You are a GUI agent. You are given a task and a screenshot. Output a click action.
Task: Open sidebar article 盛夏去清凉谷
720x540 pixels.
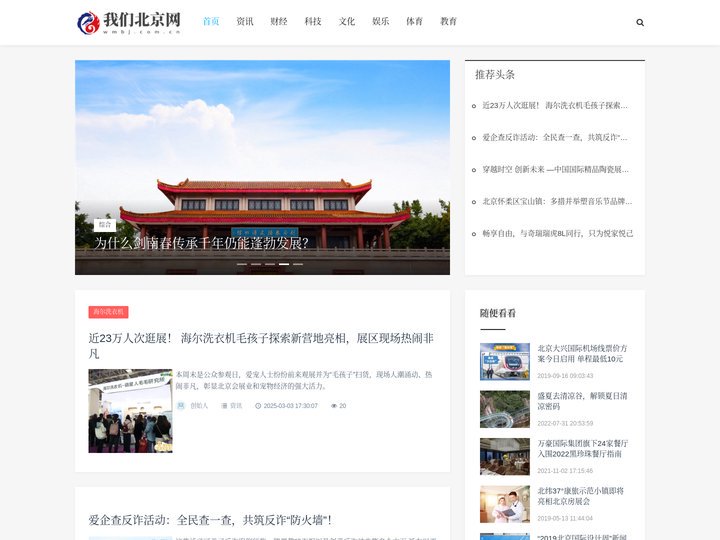pyautogui.click(x=582, y=401)
